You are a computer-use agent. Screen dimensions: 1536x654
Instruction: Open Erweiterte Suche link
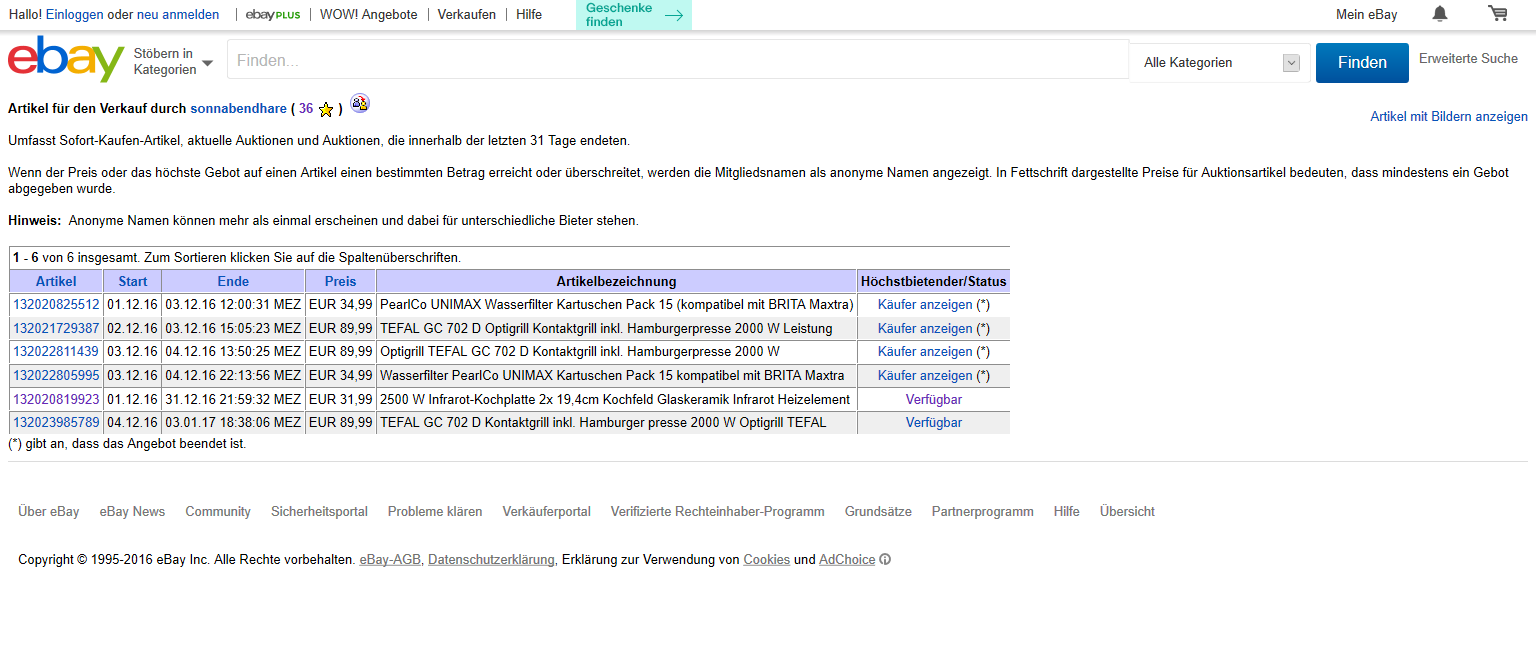(x=1468, y=58)
